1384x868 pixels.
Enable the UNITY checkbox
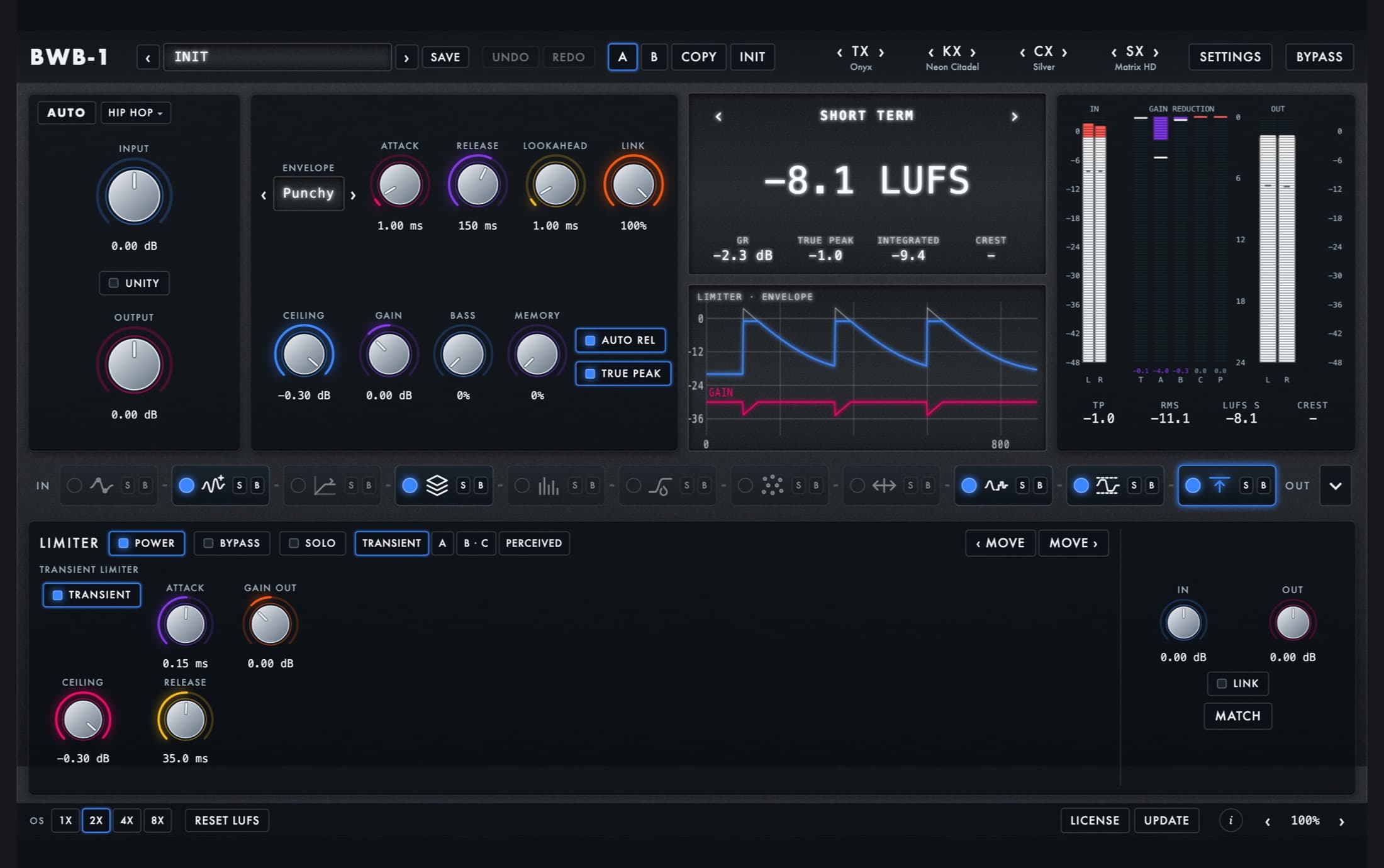pyautogui.click(x=134, y=283)
